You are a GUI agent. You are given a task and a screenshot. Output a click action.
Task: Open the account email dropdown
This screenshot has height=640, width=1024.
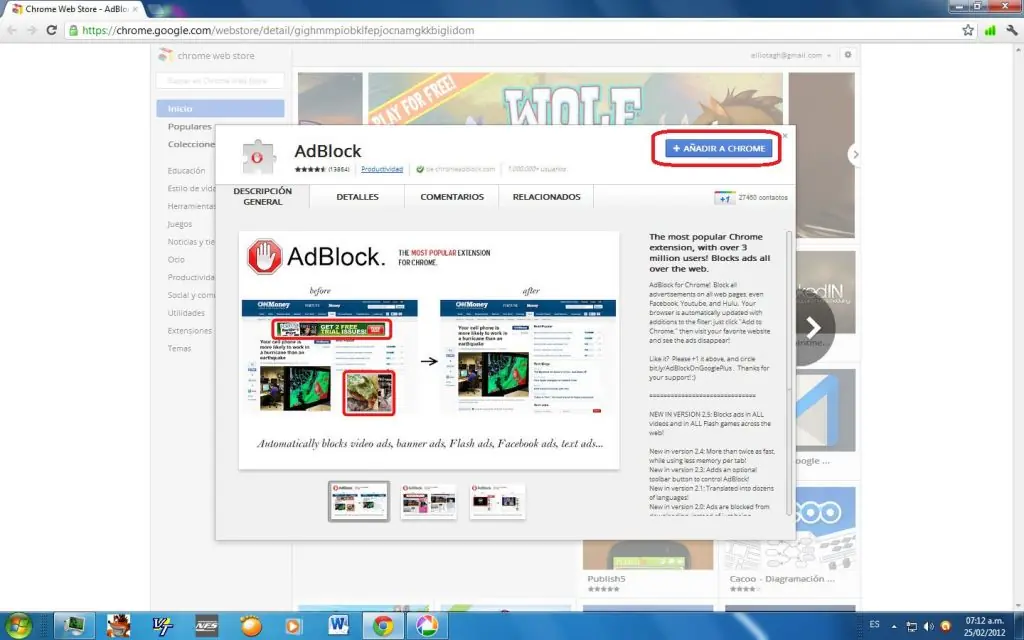(790, 56)
